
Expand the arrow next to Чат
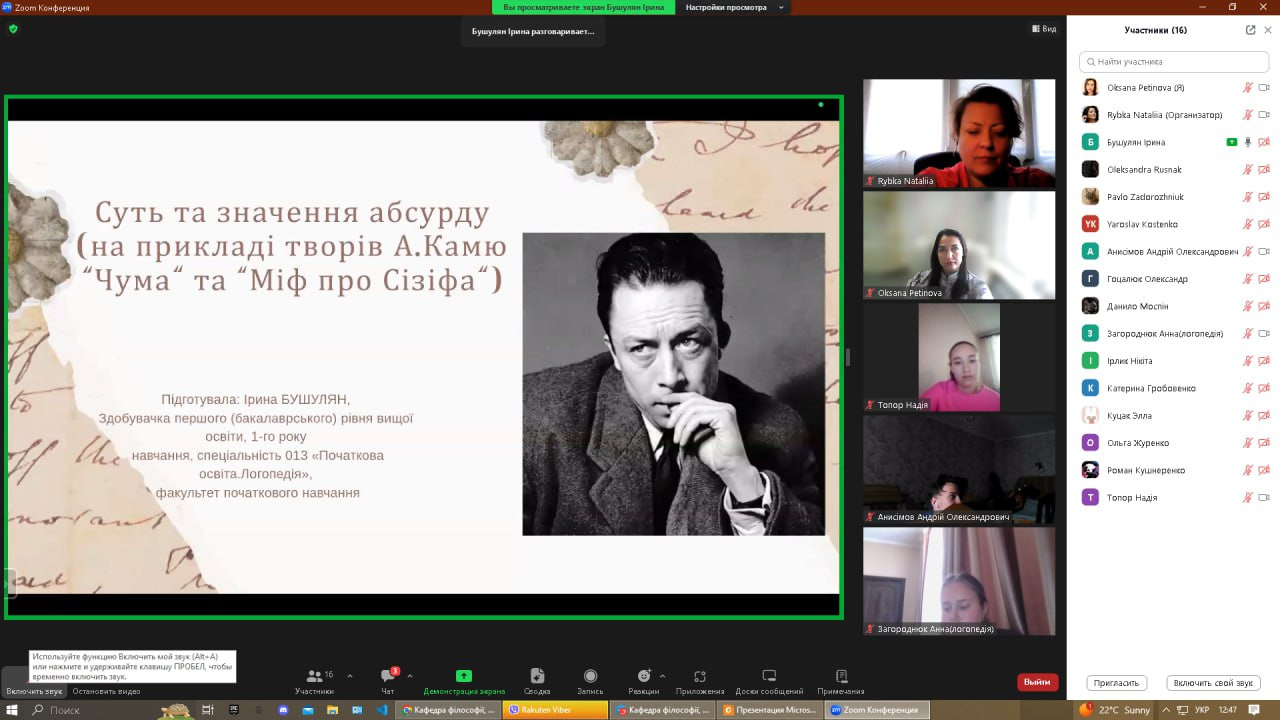(x=410, y=676)
